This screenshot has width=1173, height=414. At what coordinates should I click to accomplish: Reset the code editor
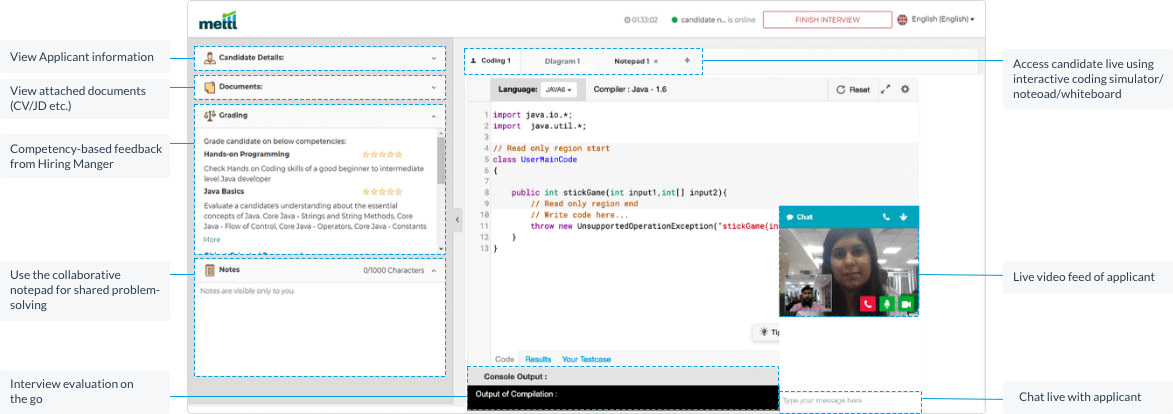click(x=853, y=89)
